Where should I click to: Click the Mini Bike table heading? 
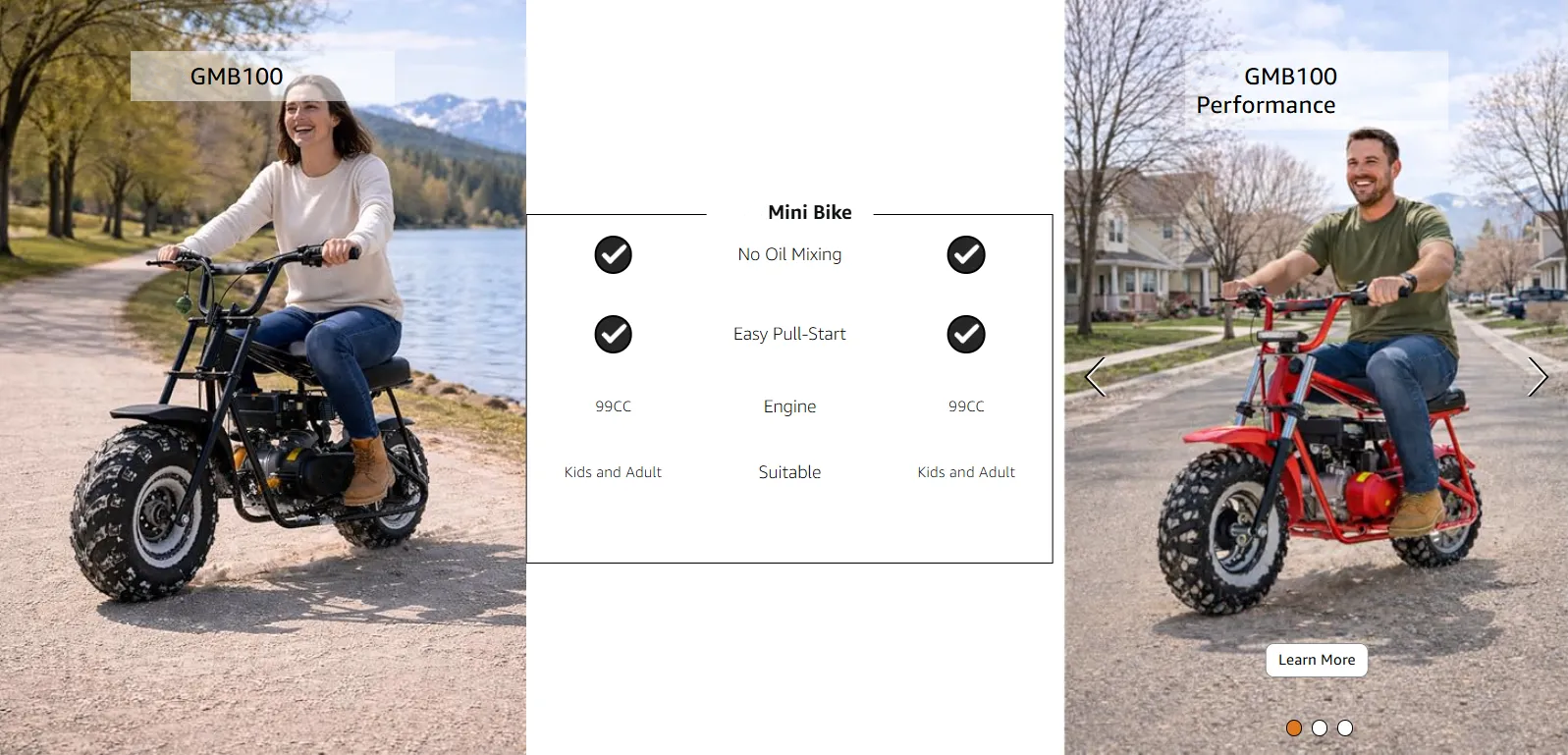point(810,212)
